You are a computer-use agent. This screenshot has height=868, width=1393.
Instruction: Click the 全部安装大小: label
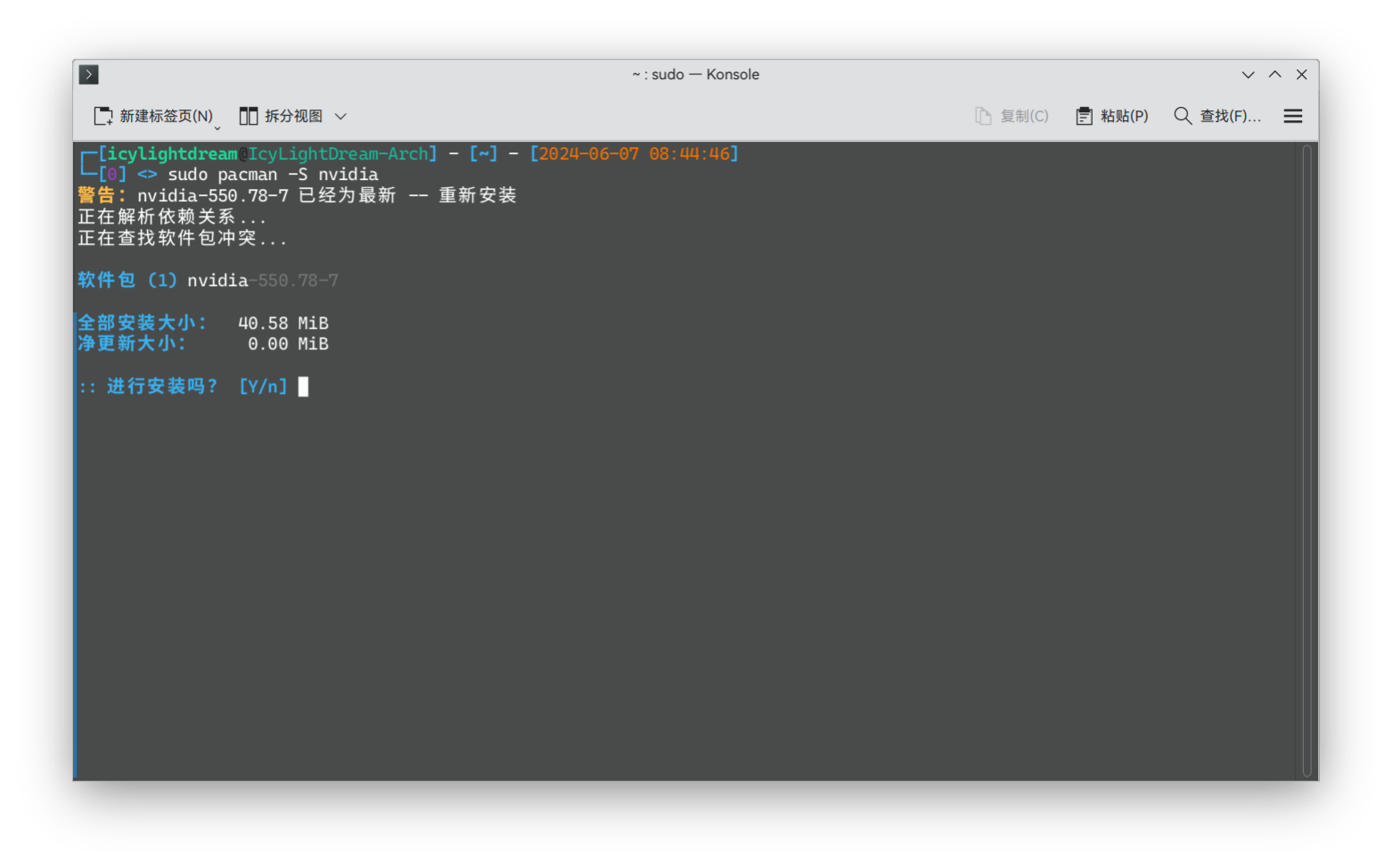[143, 323]
